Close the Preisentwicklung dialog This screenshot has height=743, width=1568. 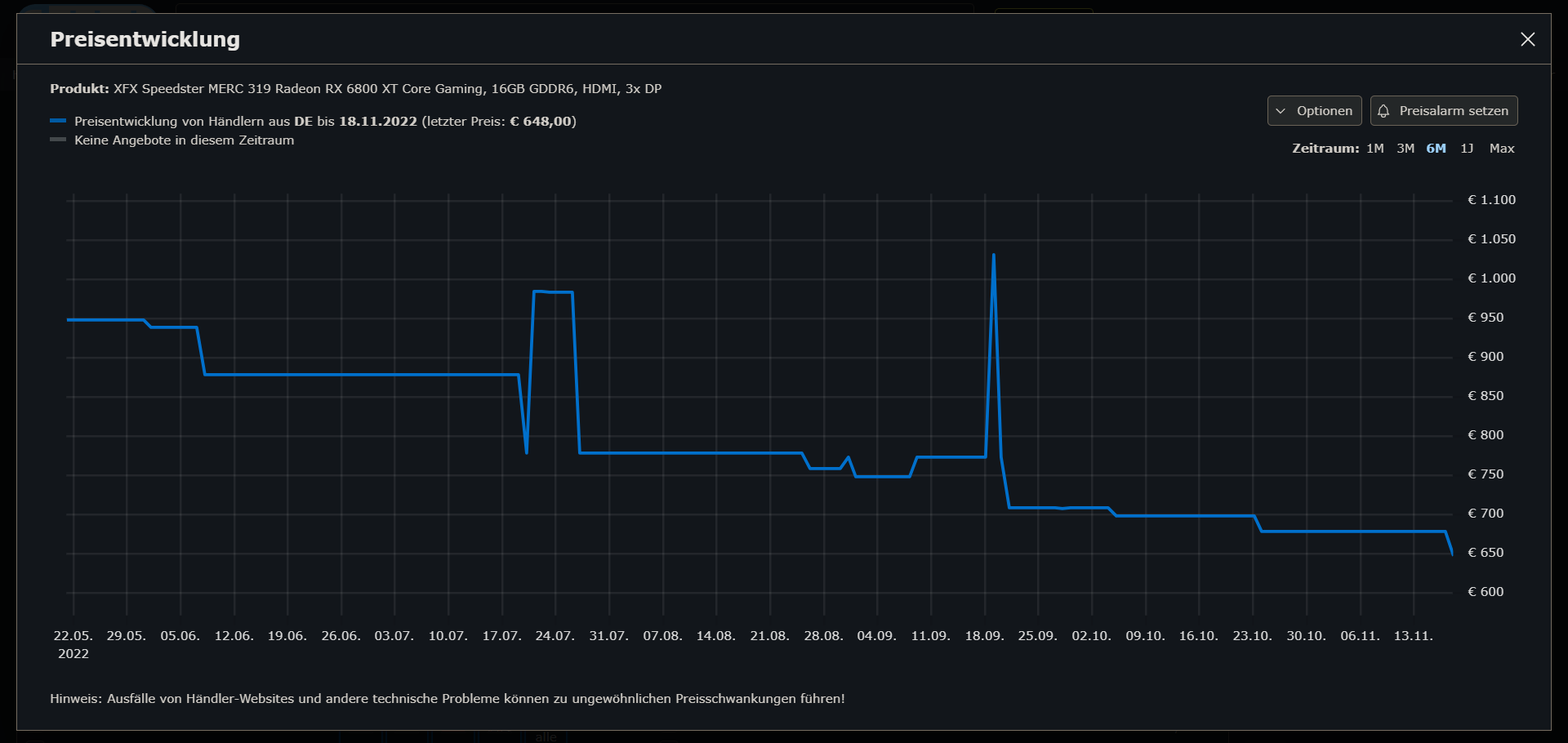[x=1528, y=38]
